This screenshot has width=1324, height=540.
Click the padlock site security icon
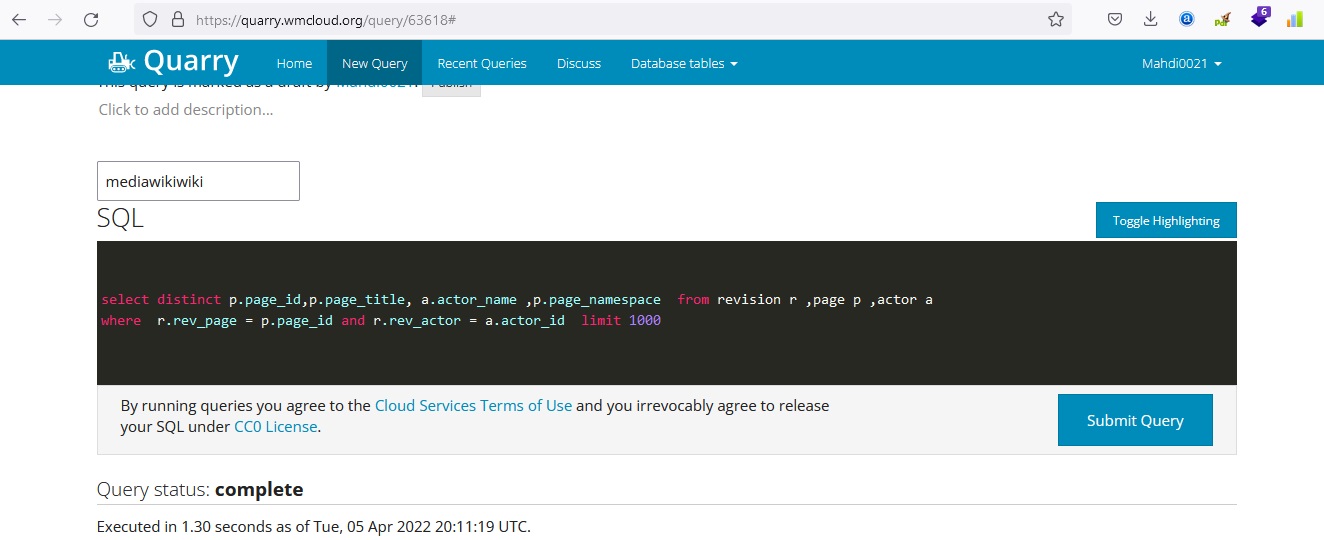click(x=178, y=19)
